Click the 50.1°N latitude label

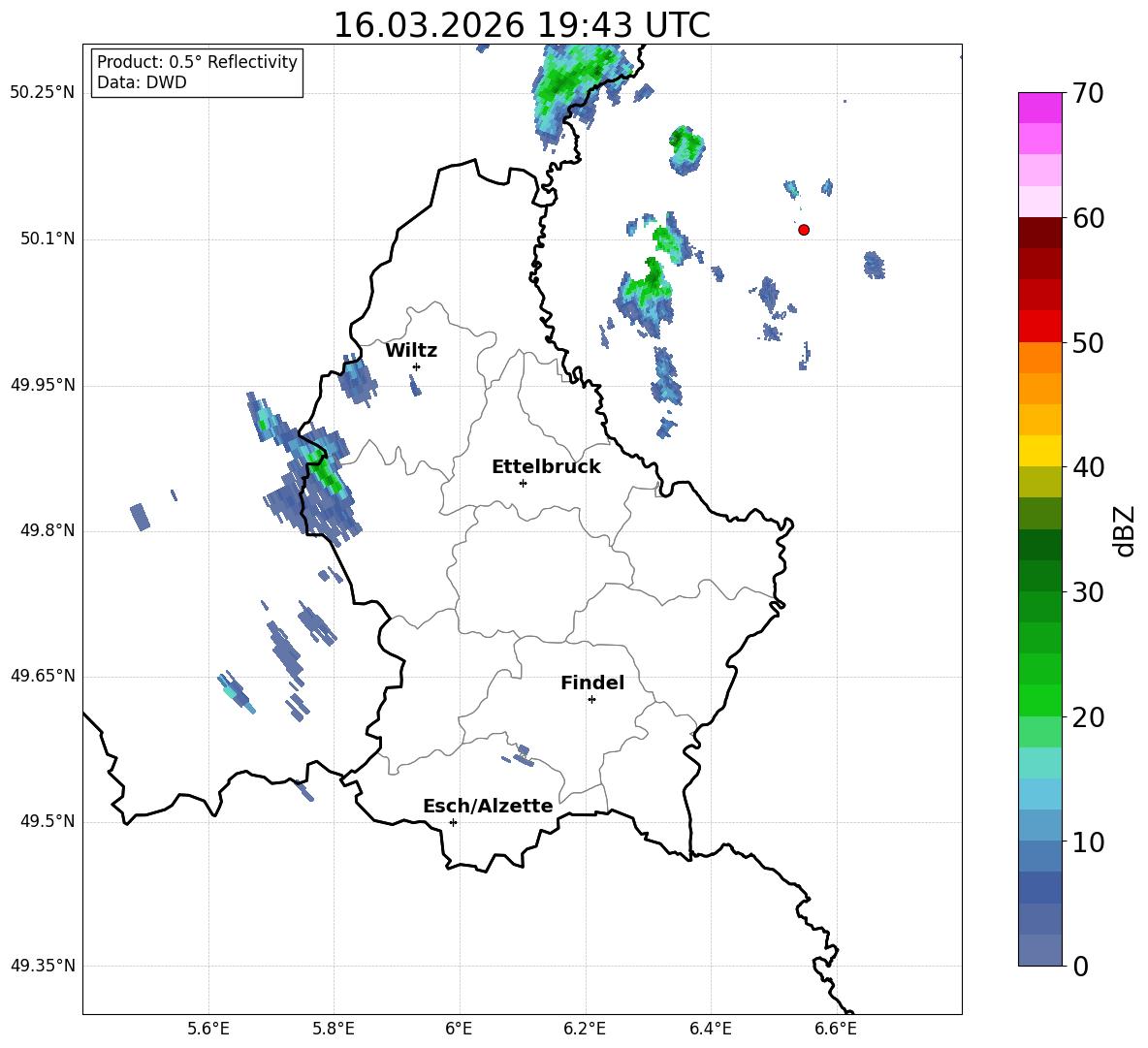click(48, 238)
